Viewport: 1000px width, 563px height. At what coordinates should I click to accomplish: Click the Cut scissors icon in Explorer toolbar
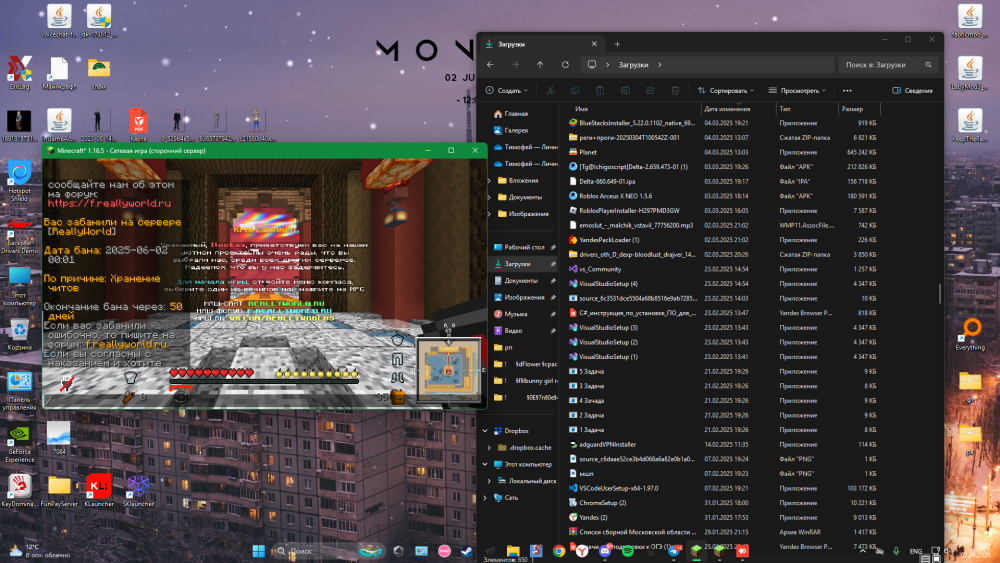(550, 91)
